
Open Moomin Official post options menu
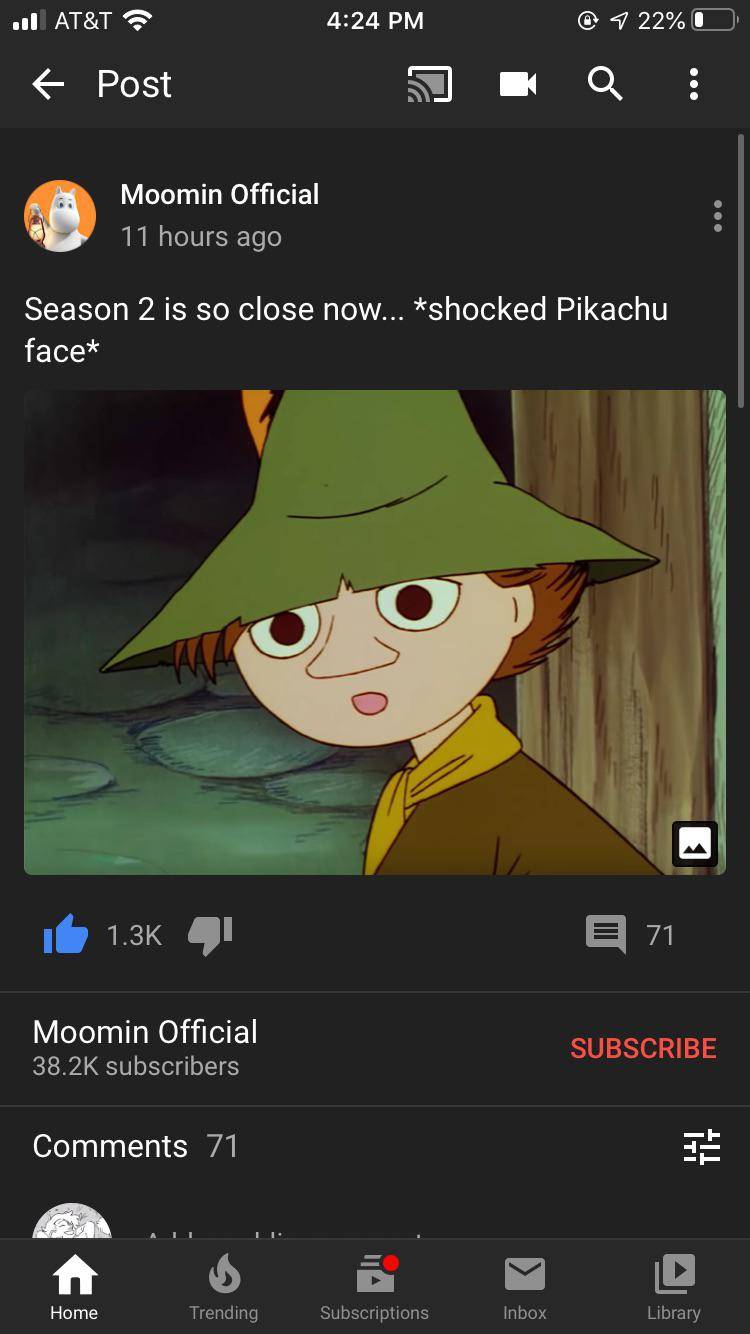pos(717,216)
